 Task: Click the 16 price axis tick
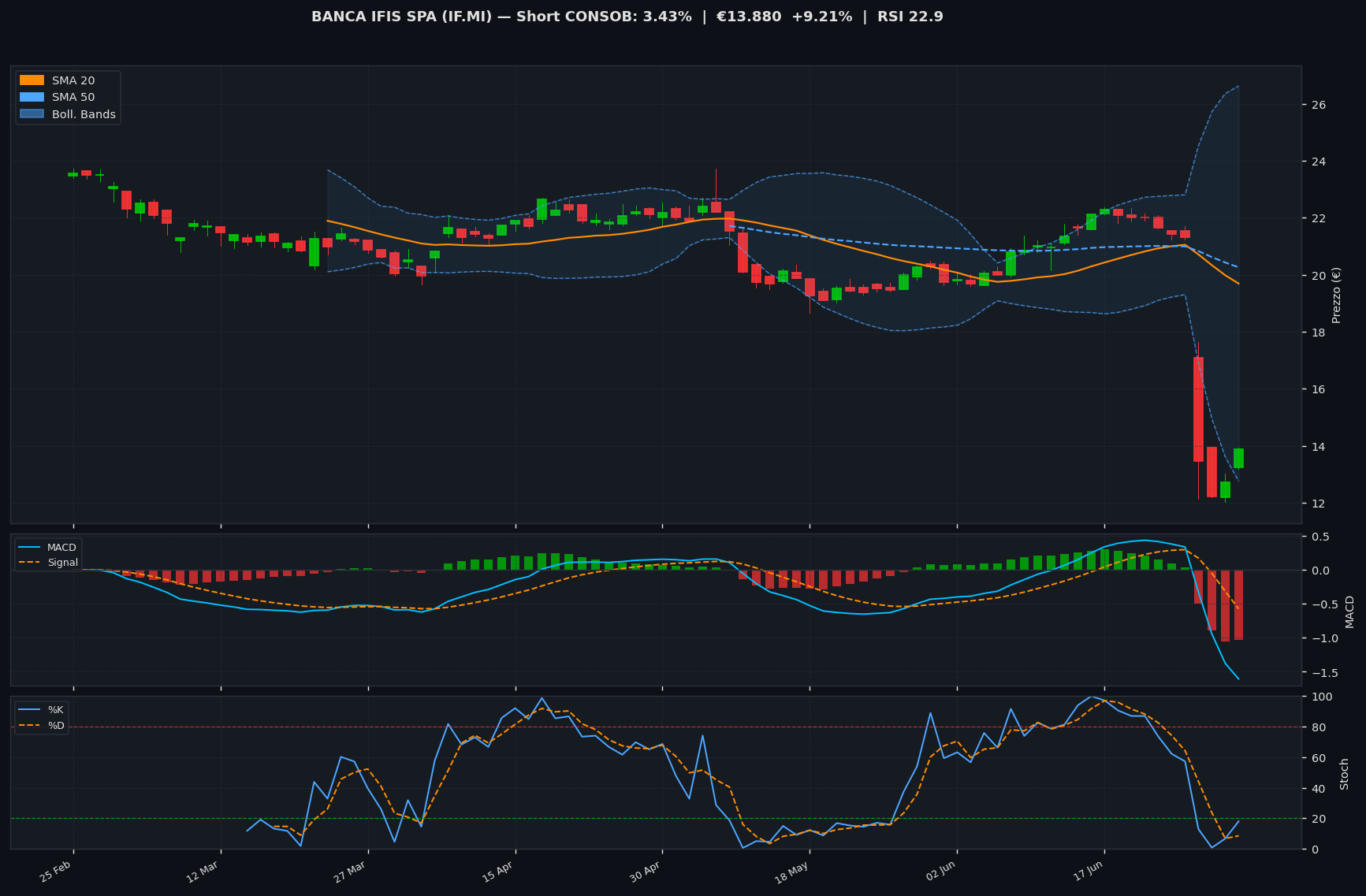coord(1318,389)
